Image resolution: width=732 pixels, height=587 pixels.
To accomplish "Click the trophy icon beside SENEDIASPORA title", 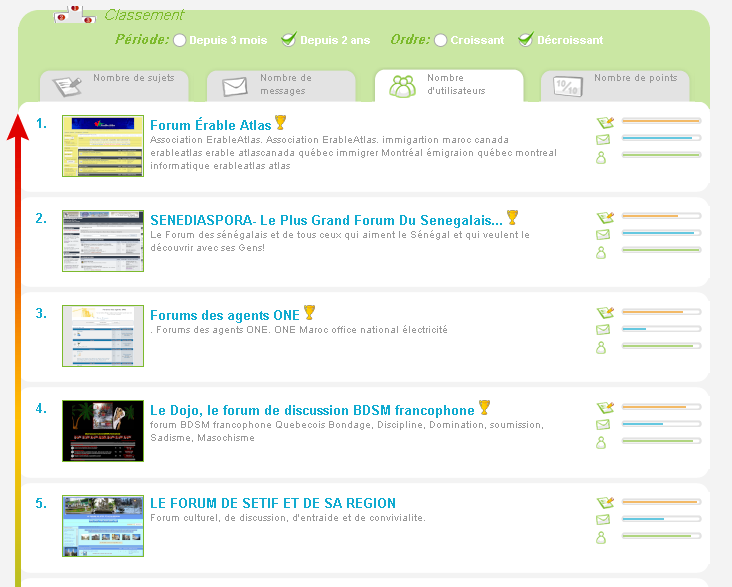I will coord(512,217).
